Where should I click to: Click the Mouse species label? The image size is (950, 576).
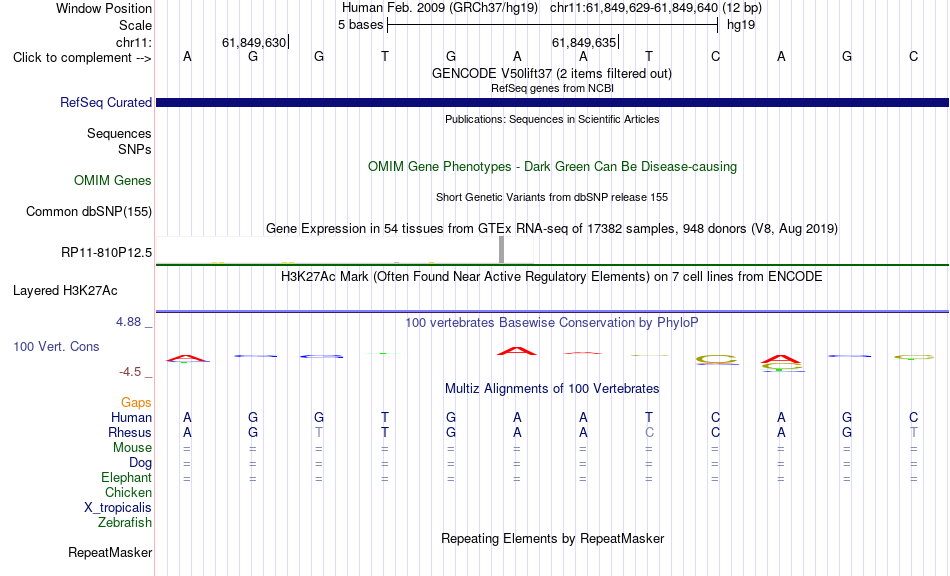click(132, 448)
